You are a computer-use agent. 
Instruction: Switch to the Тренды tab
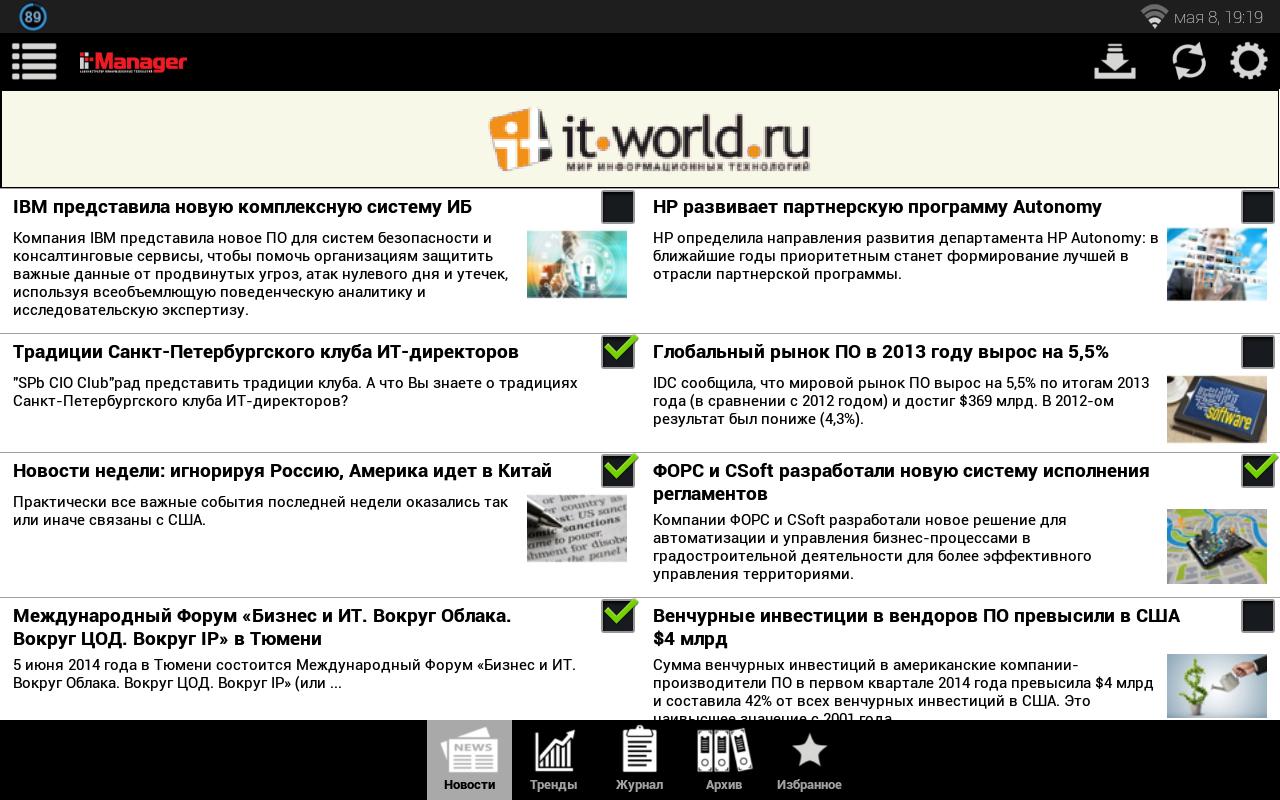[x=553, y=760]
